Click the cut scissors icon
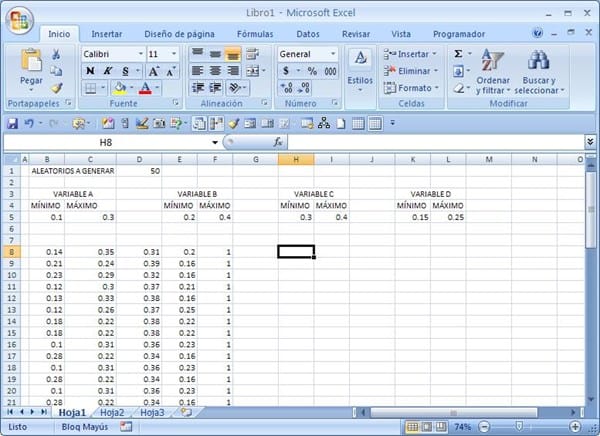 tap(57, 54)
